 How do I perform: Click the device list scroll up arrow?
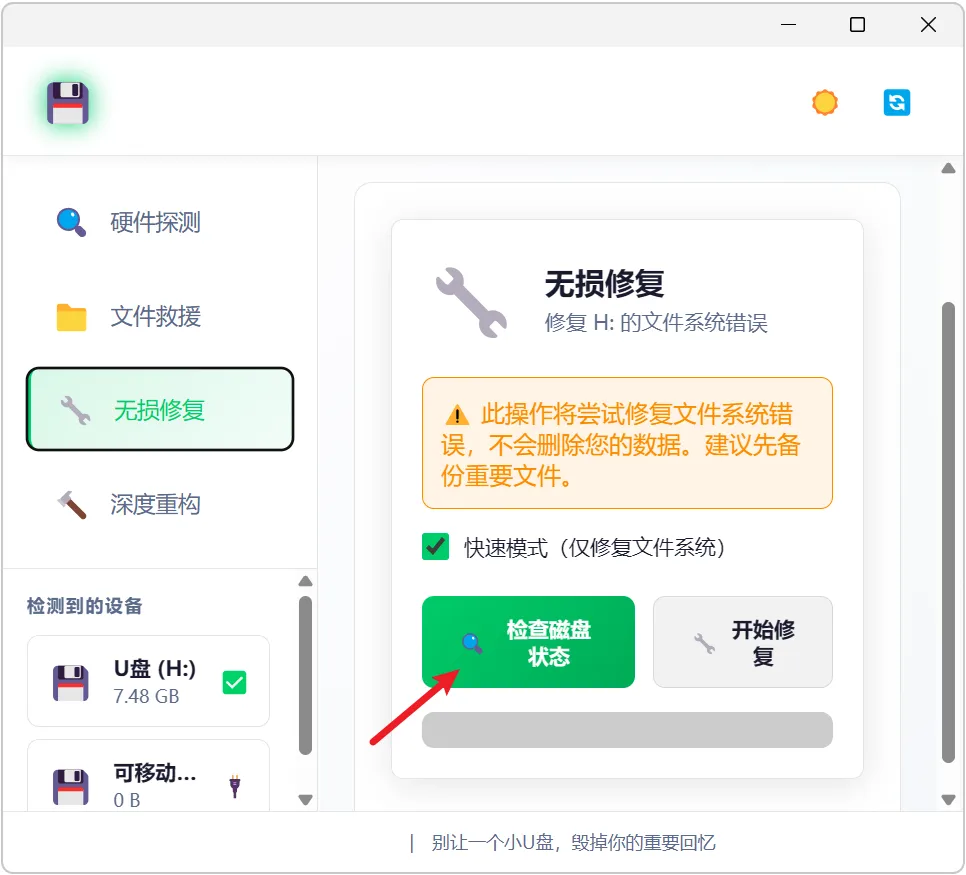coord(305,581)
